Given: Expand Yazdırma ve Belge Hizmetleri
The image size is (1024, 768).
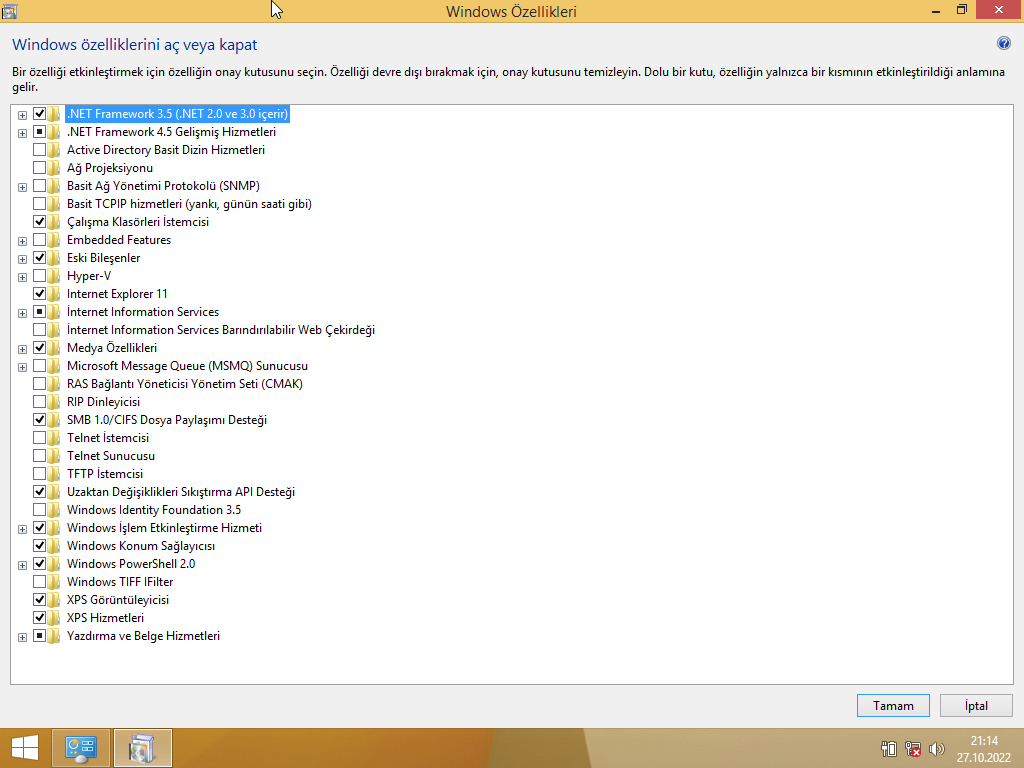Looking at the screenshot, I should point(22,637).
